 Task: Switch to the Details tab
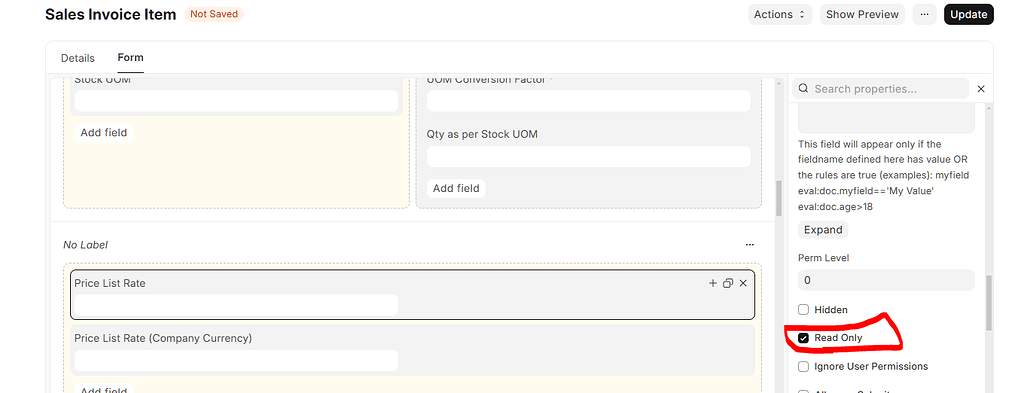point(78,58)
